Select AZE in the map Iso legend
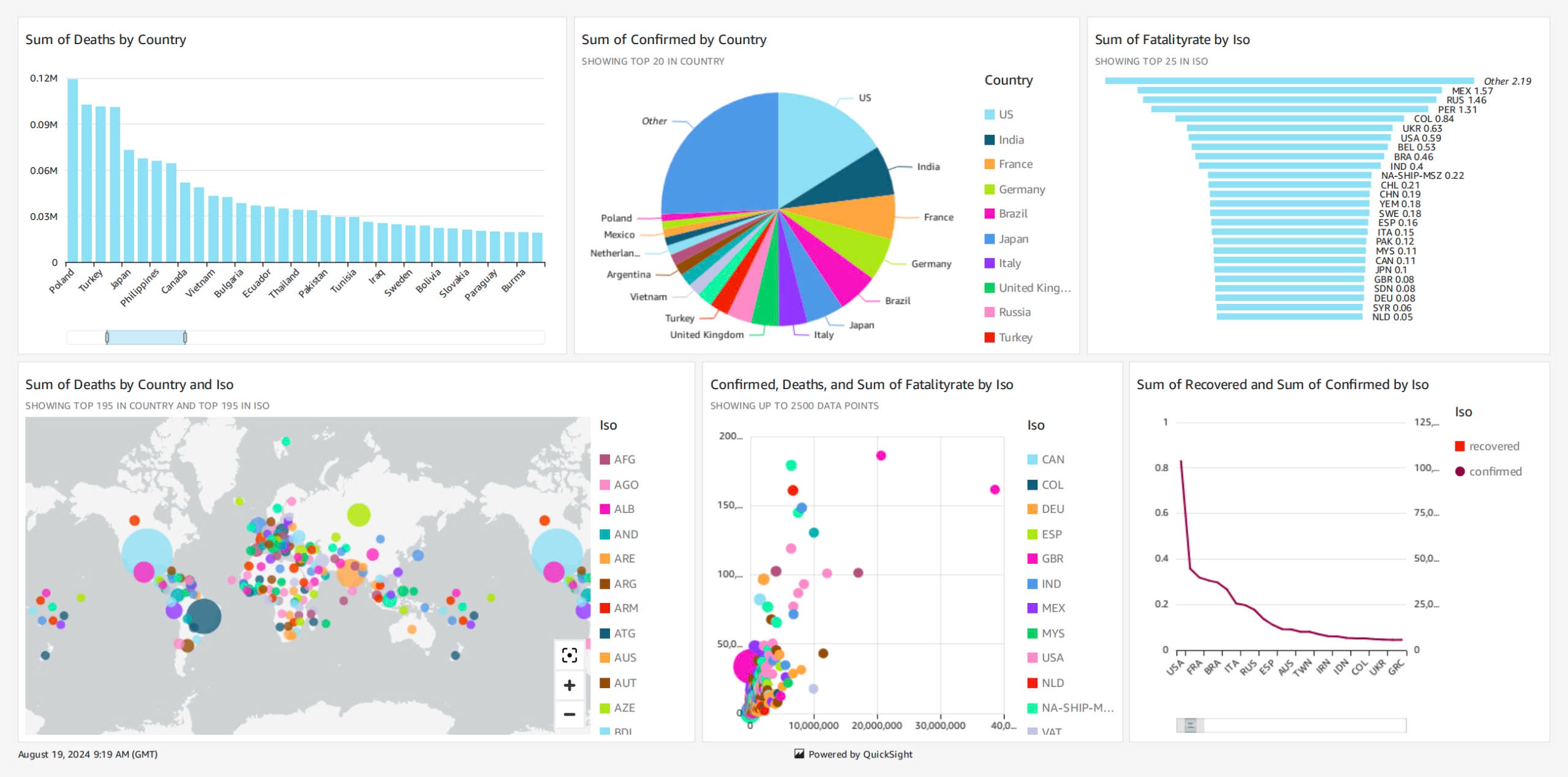This screenshot has width=1568, height=777. coord(617,708)
